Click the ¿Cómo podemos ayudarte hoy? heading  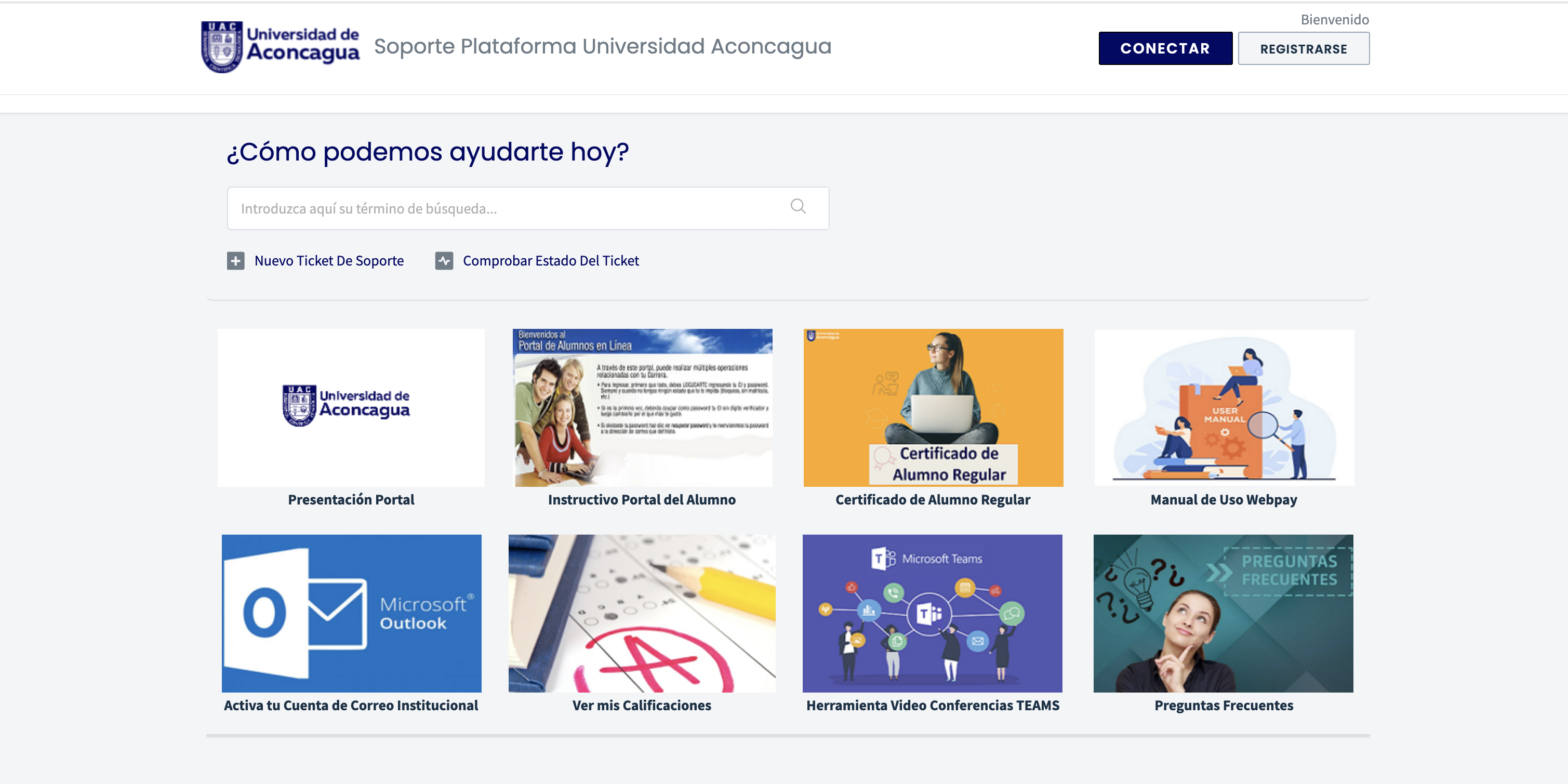point(428,152)
